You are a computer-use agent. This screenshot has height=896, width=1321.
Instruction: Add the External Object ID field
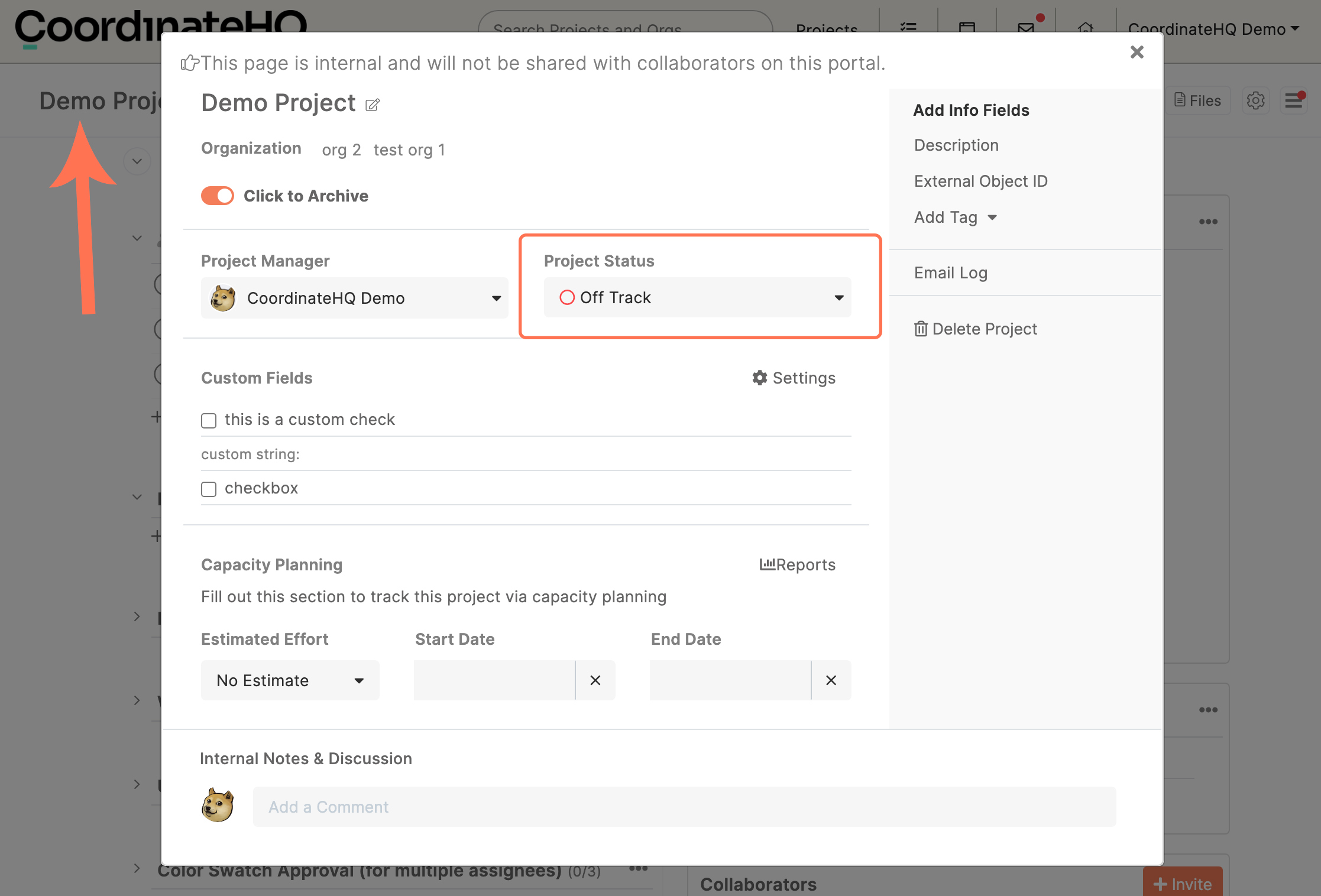pos(980,181)
